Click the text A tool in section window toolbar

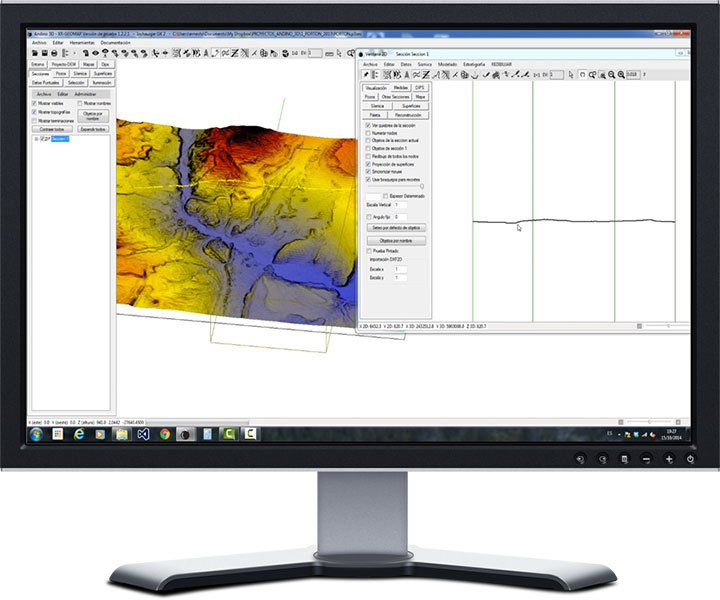pyautogui.click(x=407, y=75)
